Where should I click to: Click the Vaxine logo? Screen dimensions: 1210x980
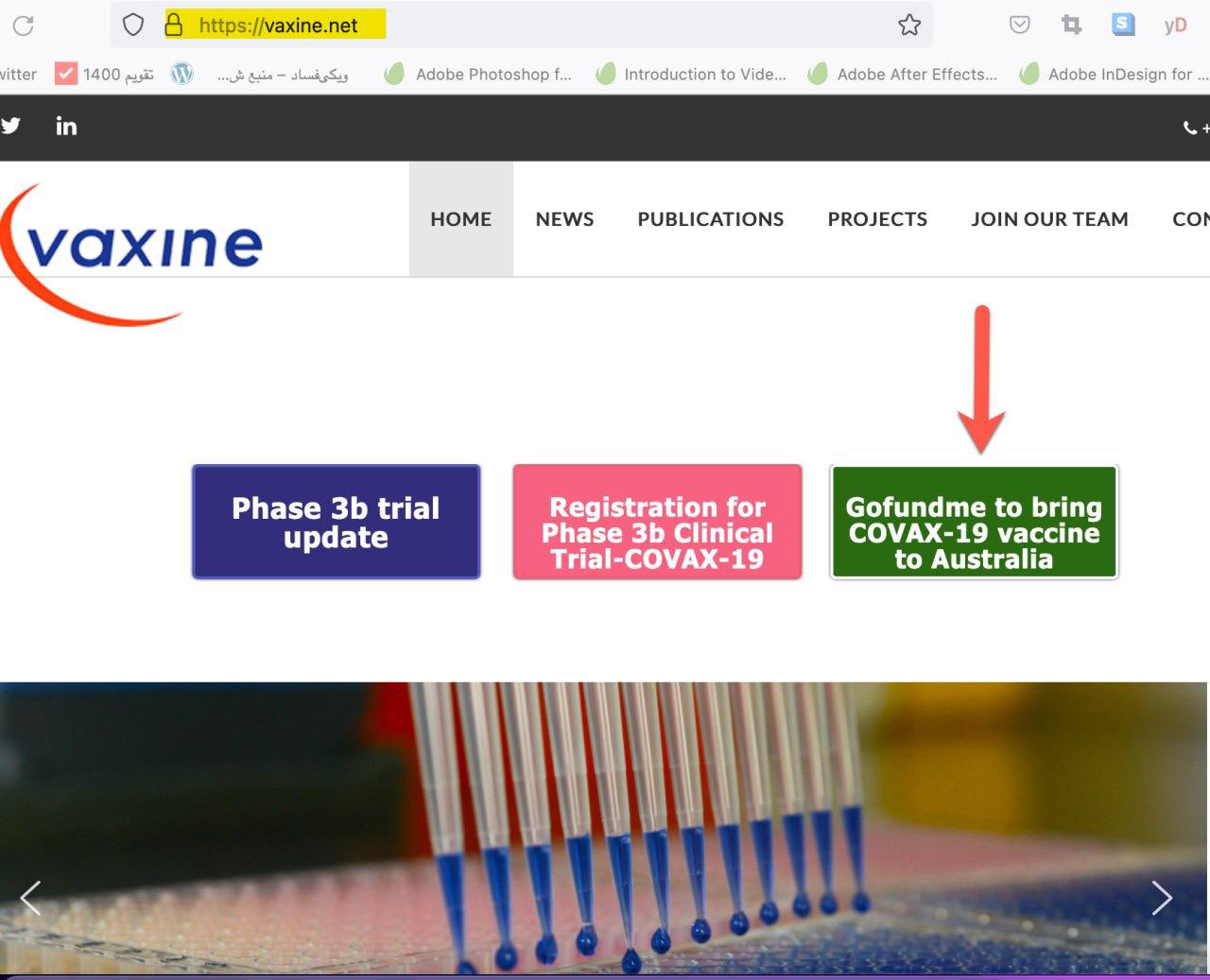(x=130, y=253)
